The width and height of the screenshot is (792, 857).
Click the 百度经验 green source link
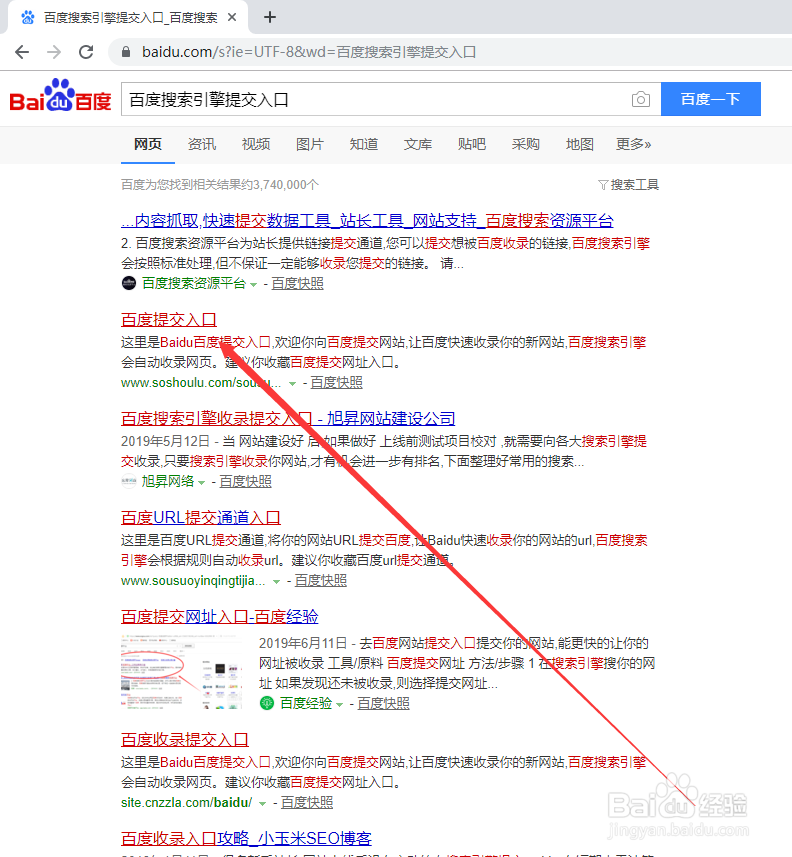(306, 703)
